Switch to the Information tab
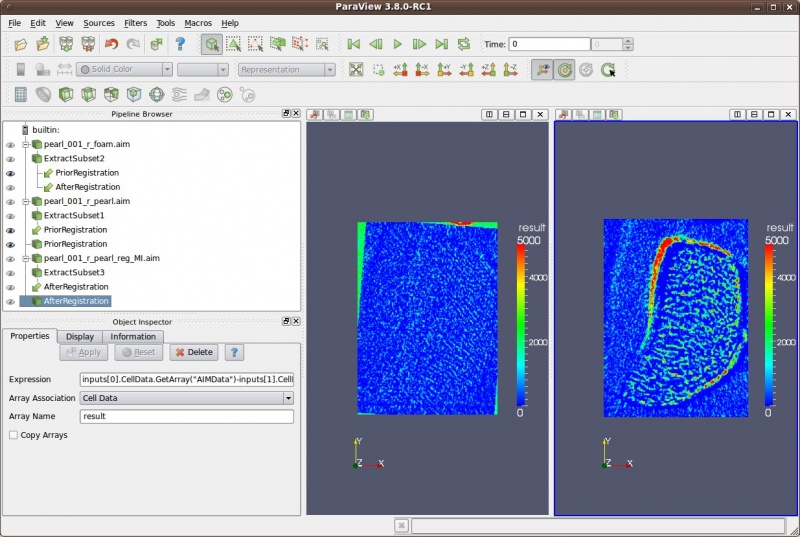Viewport: 800px width, 537px height. click(x=133, y=337)
